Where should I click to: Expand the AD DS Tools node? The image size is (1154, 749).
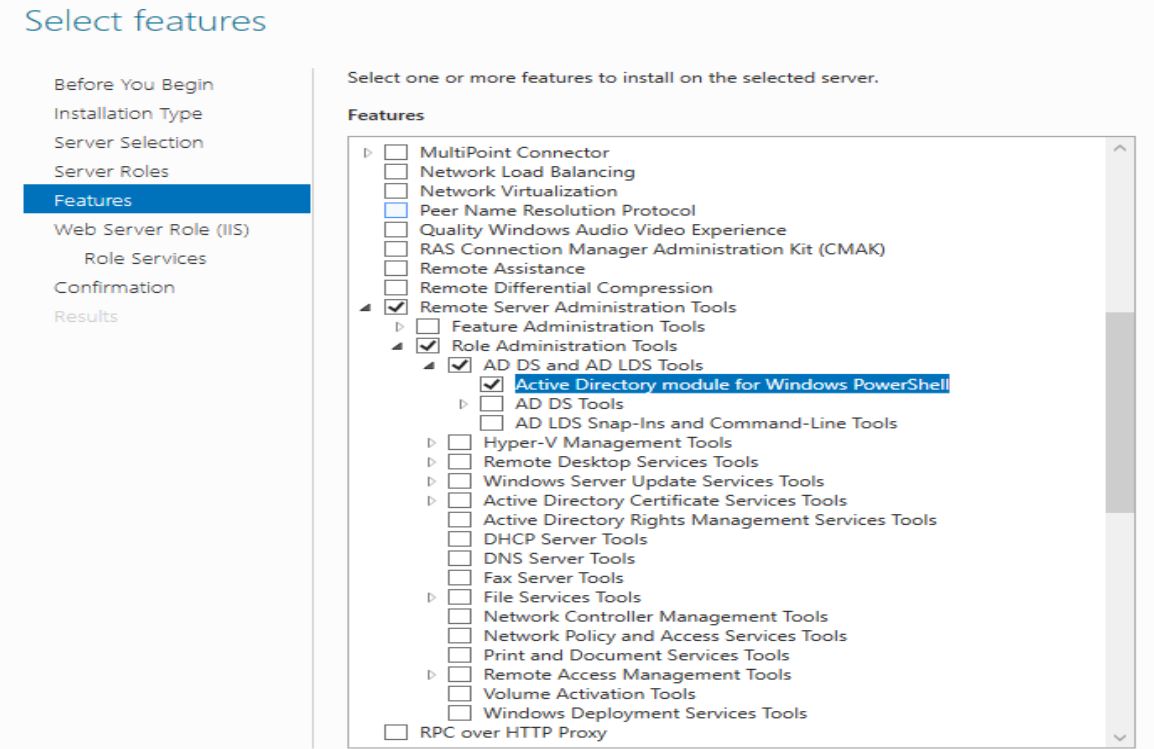(463, 404)
